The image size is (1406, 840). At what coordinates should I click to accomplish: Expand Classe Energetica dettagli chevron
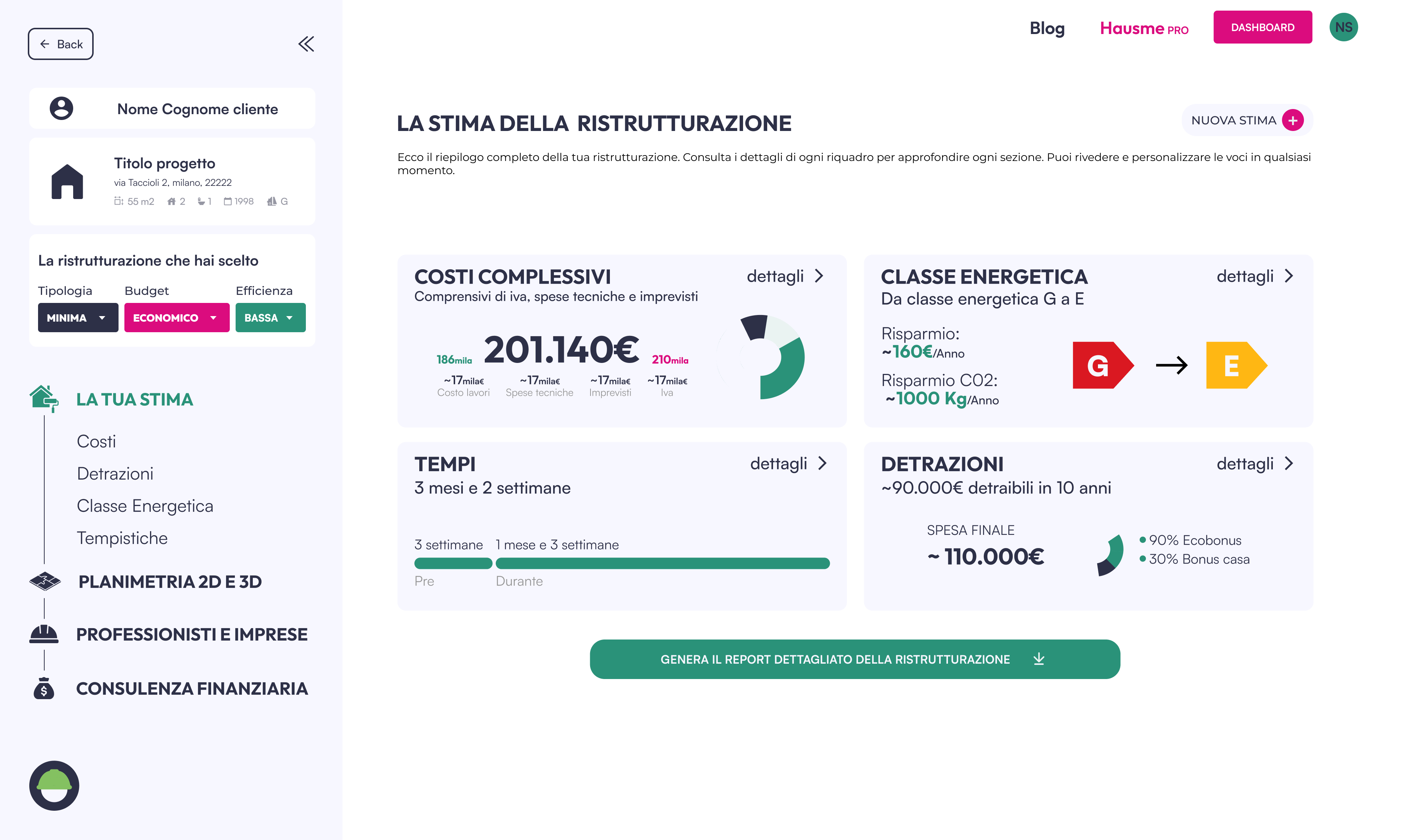1289,276
